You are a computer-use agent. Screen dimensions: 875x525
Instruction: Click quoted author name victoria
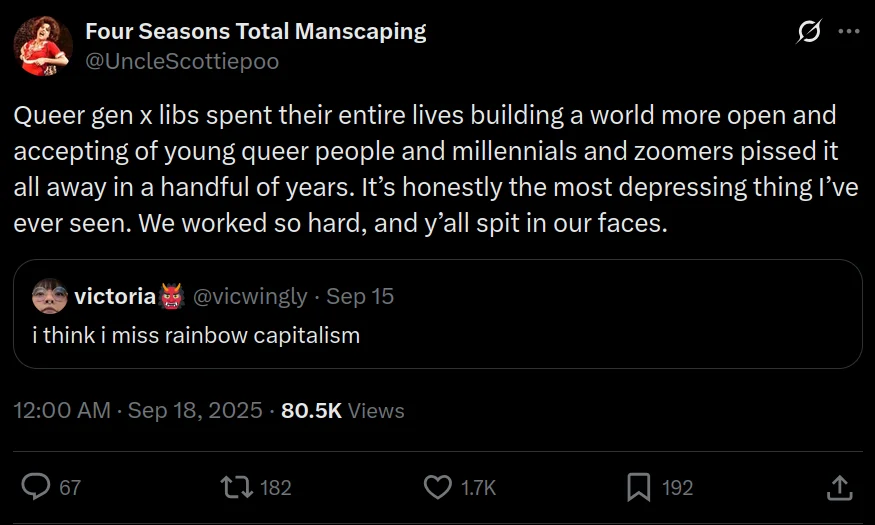point(115,296)
